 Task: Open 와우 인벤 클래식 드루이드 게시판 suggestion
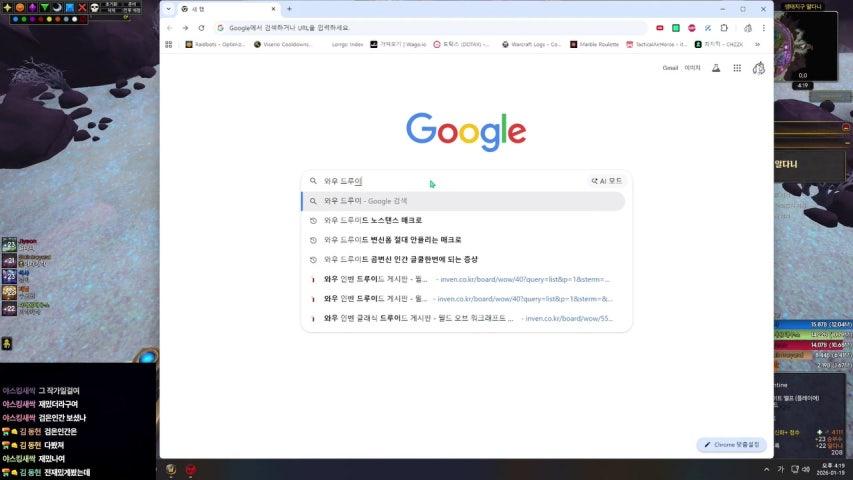[463, 318]
